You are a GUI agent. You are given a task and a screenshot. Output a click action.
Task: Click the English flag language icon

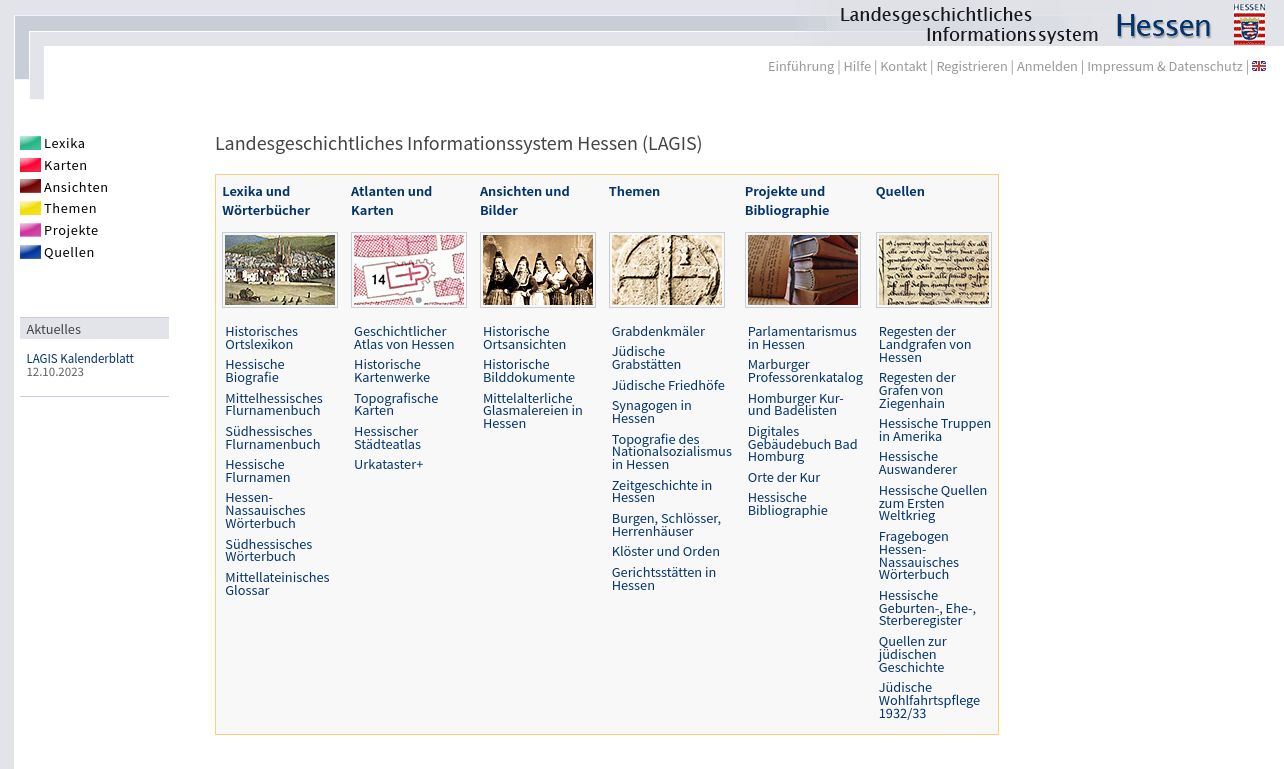(x=1259, y=66)
